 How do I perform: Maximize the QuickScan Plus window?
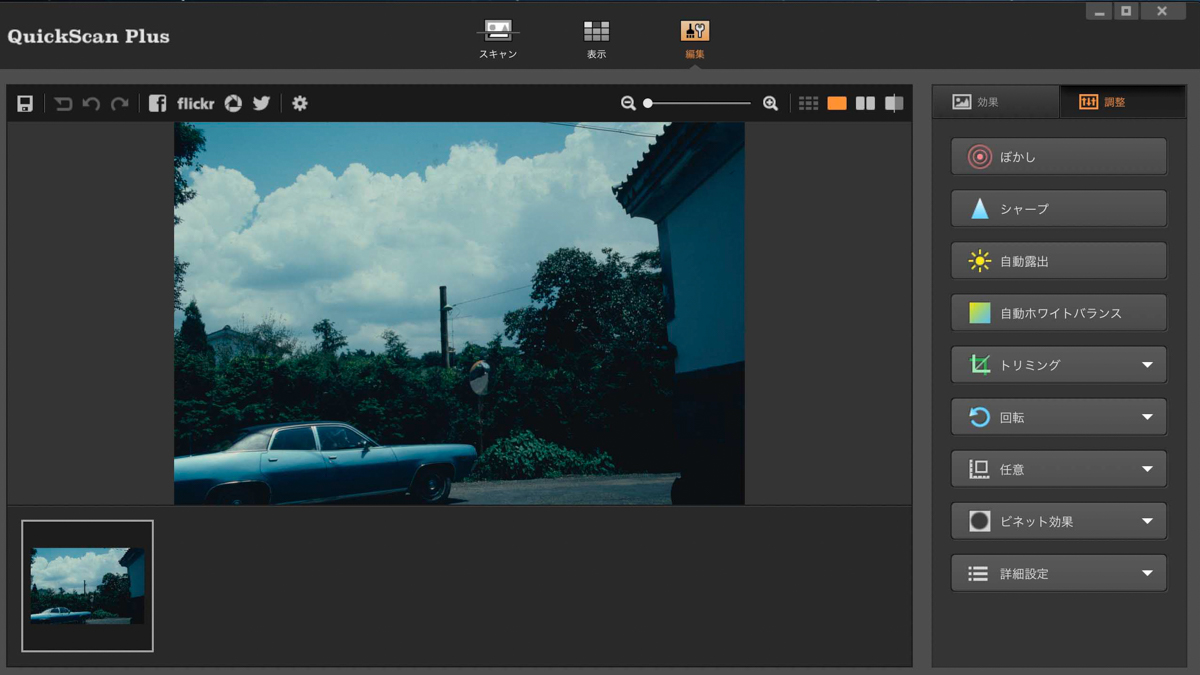pos(1126,11)
